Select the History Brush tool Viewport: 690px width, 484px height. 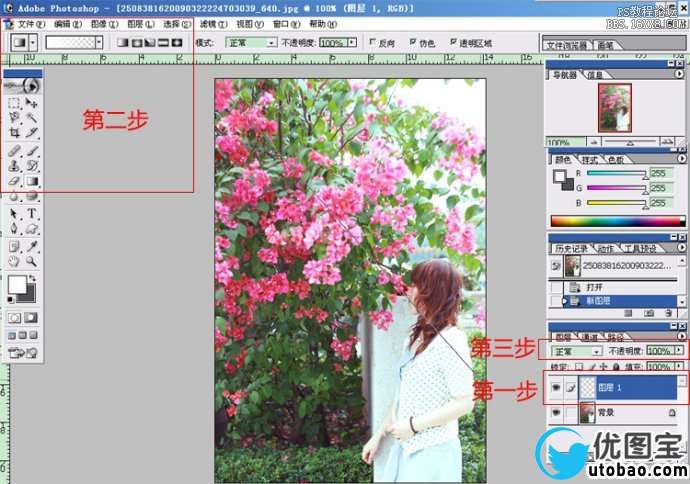pyautogui.click(x=31, y=166)
